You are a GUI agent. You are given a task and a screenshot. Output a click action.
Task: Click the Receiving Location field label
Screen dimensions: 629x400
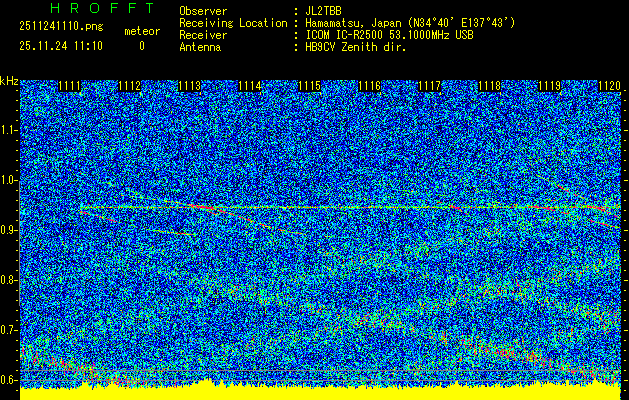pyautogui.click(x=225, y=23)
